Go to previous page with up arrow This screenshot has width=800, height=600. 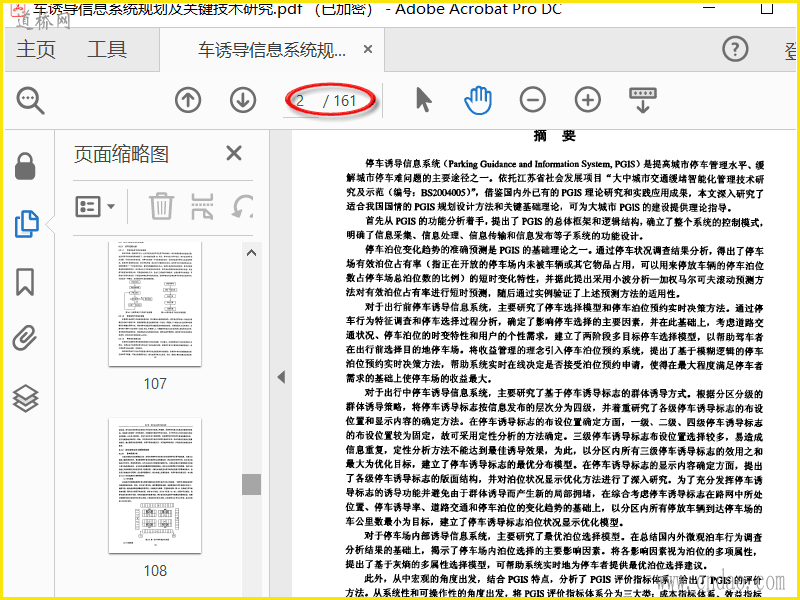[x=188, y=100]
